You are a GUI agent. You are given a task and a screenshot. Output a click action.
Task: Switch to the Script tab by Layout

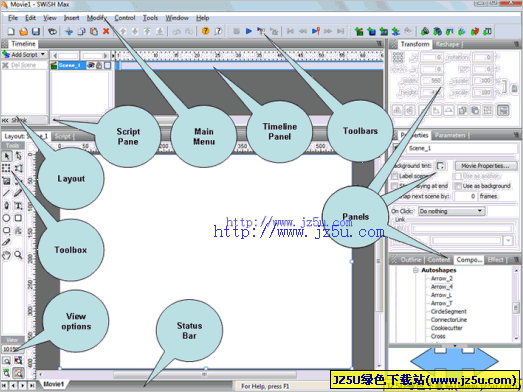(63, 136)
